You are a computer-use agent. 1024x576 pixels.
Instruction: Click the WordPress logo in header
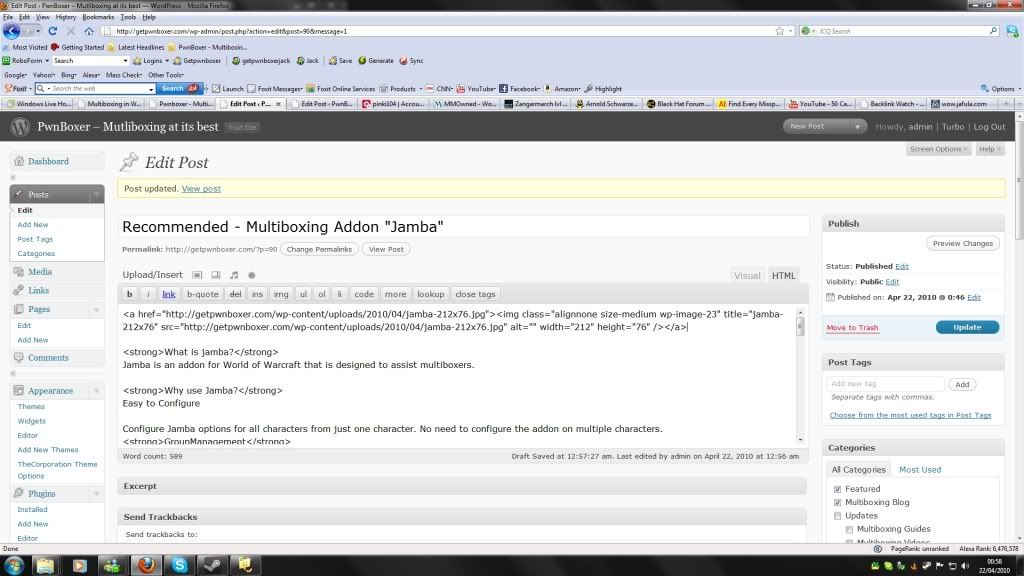tap(20, 127)
